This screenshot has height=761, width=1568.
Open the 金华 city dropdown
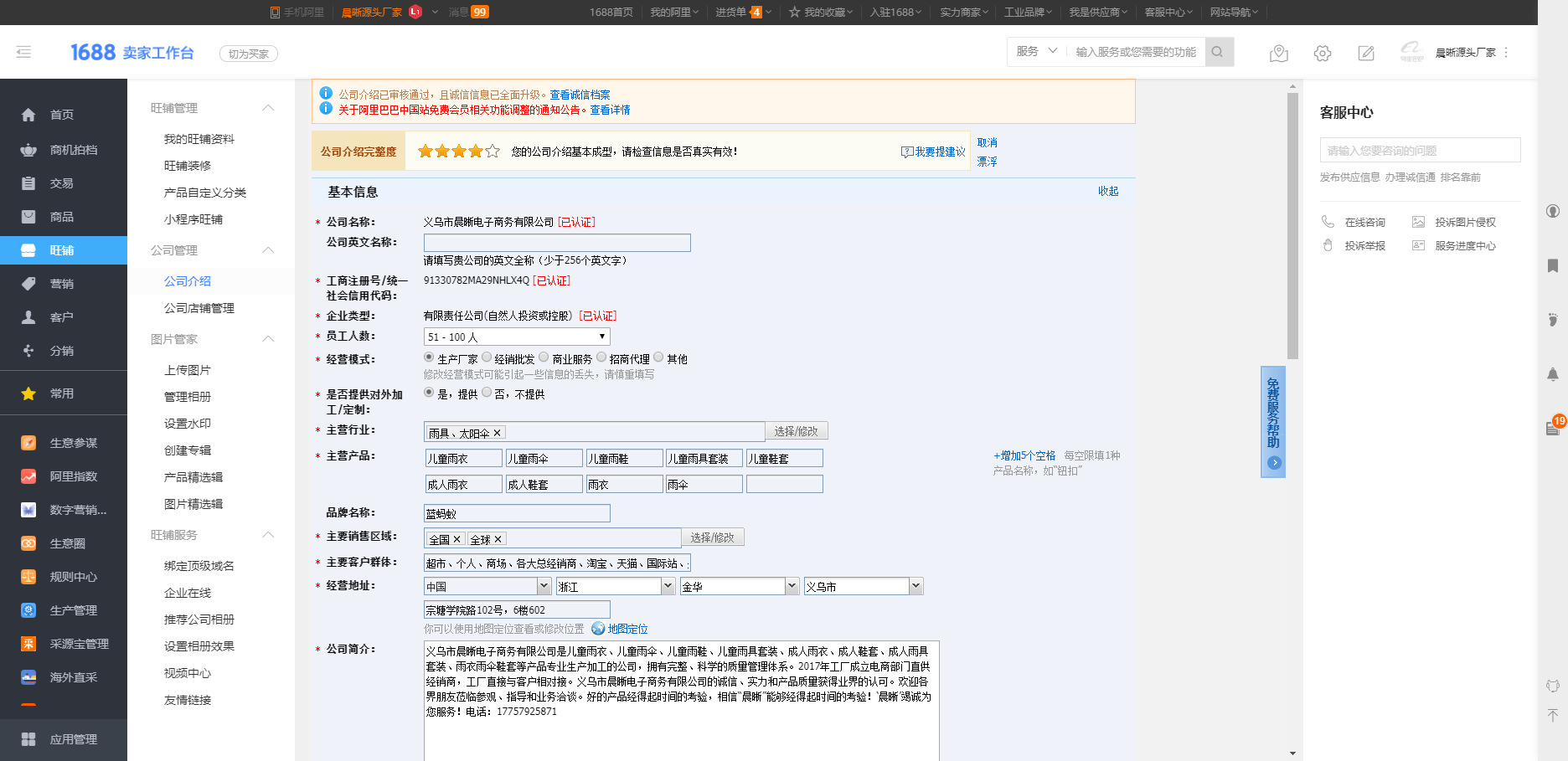click(x=740, y=586)
